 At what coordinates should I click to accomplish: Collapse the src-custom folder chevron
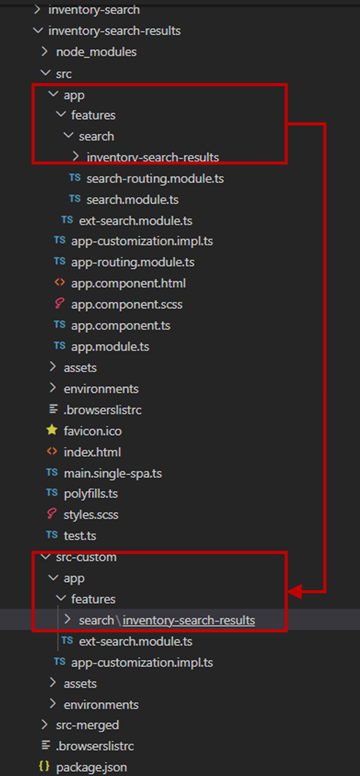(x=45, y=557)
